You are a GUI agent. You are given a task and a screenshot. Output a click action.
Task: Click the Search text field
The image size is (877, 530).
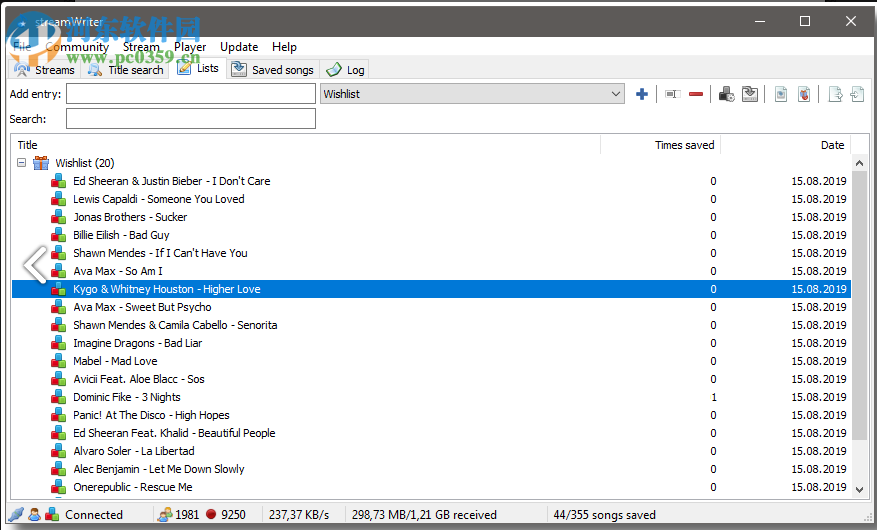point(191,119)
